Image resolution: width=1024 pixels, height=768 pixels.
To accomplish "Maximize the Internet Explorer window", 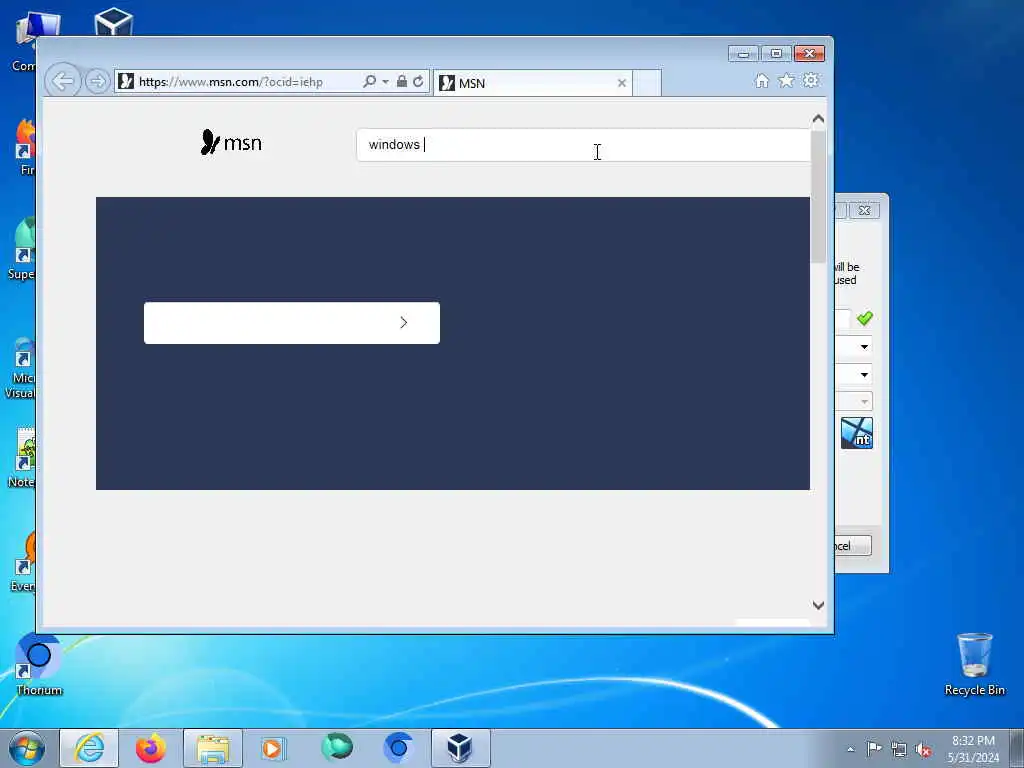I will point(776,54).
